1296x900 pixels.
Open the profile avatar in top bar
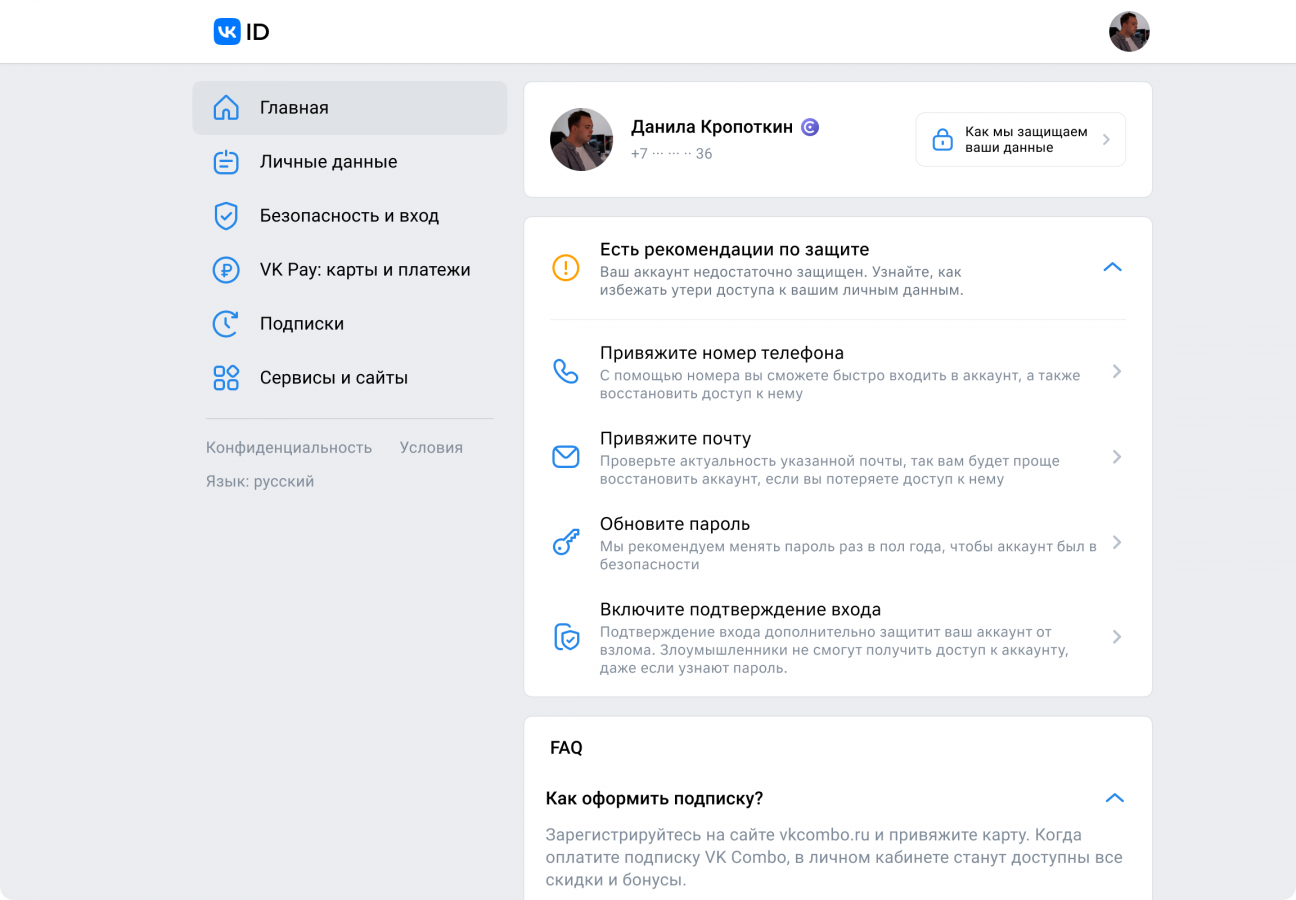click(1129, 32)
